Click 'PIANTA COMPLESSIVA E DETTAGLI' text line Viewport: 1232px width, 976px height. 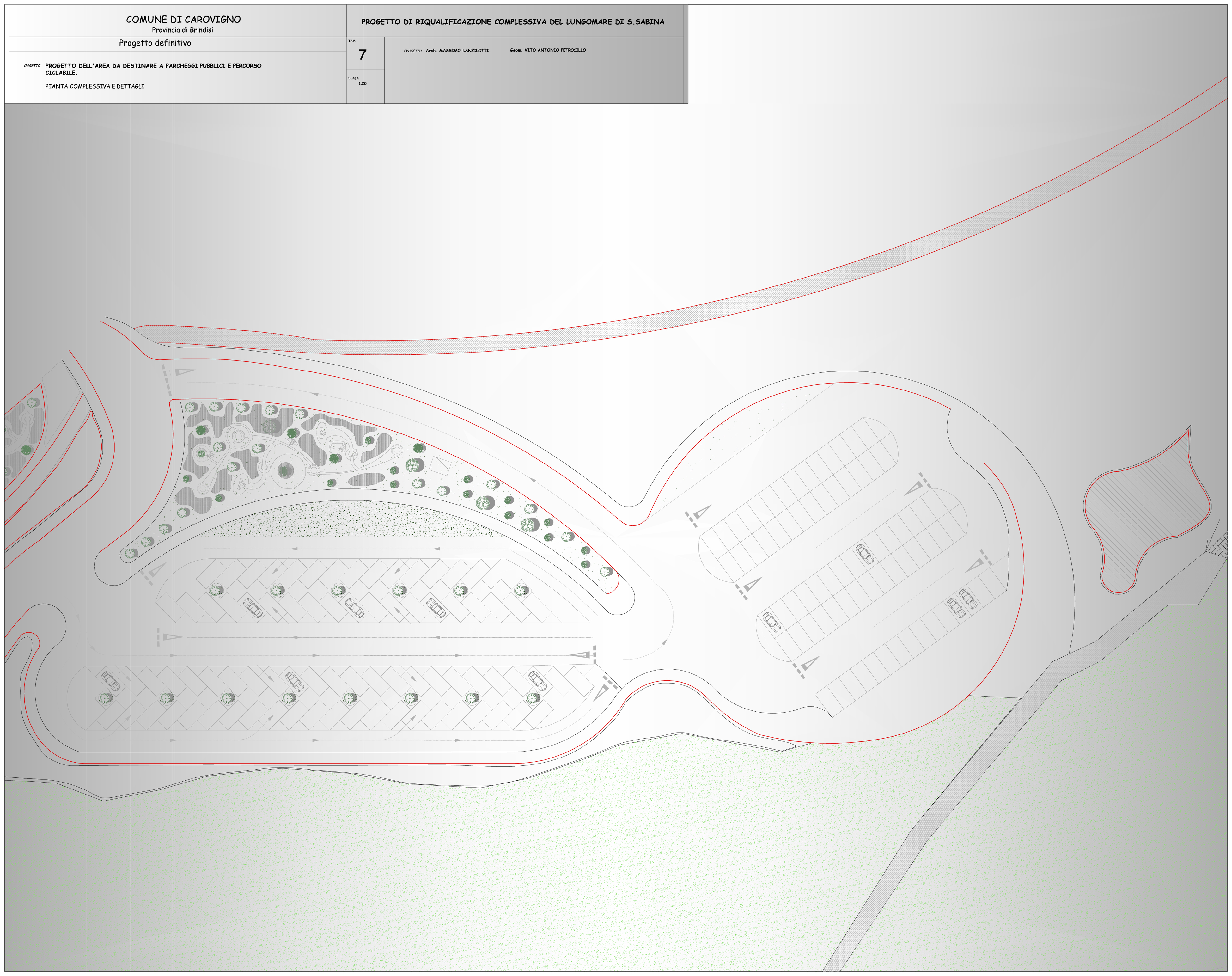coord(95,86)
